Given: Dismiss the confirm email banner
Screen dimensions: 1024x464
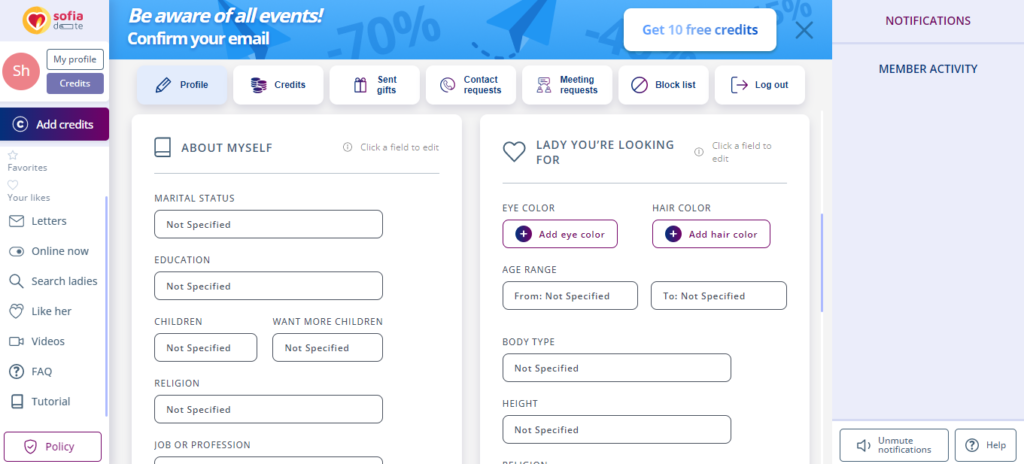Looking at the screenshot, I should pos(804,30).
